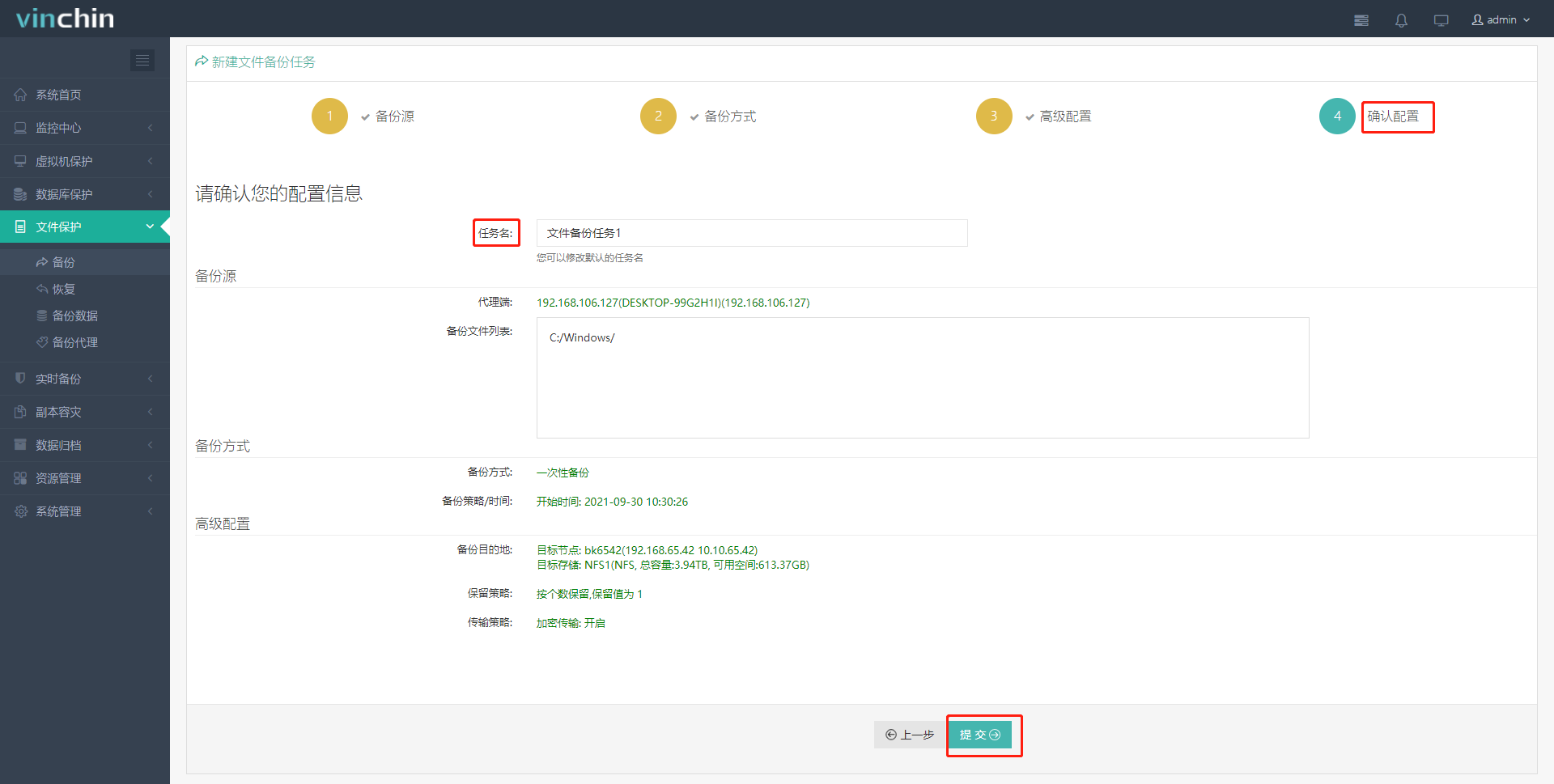Click the 目标节点: bk6542 line
This screenshot has height=784, width=1554.
pos(647,550)
